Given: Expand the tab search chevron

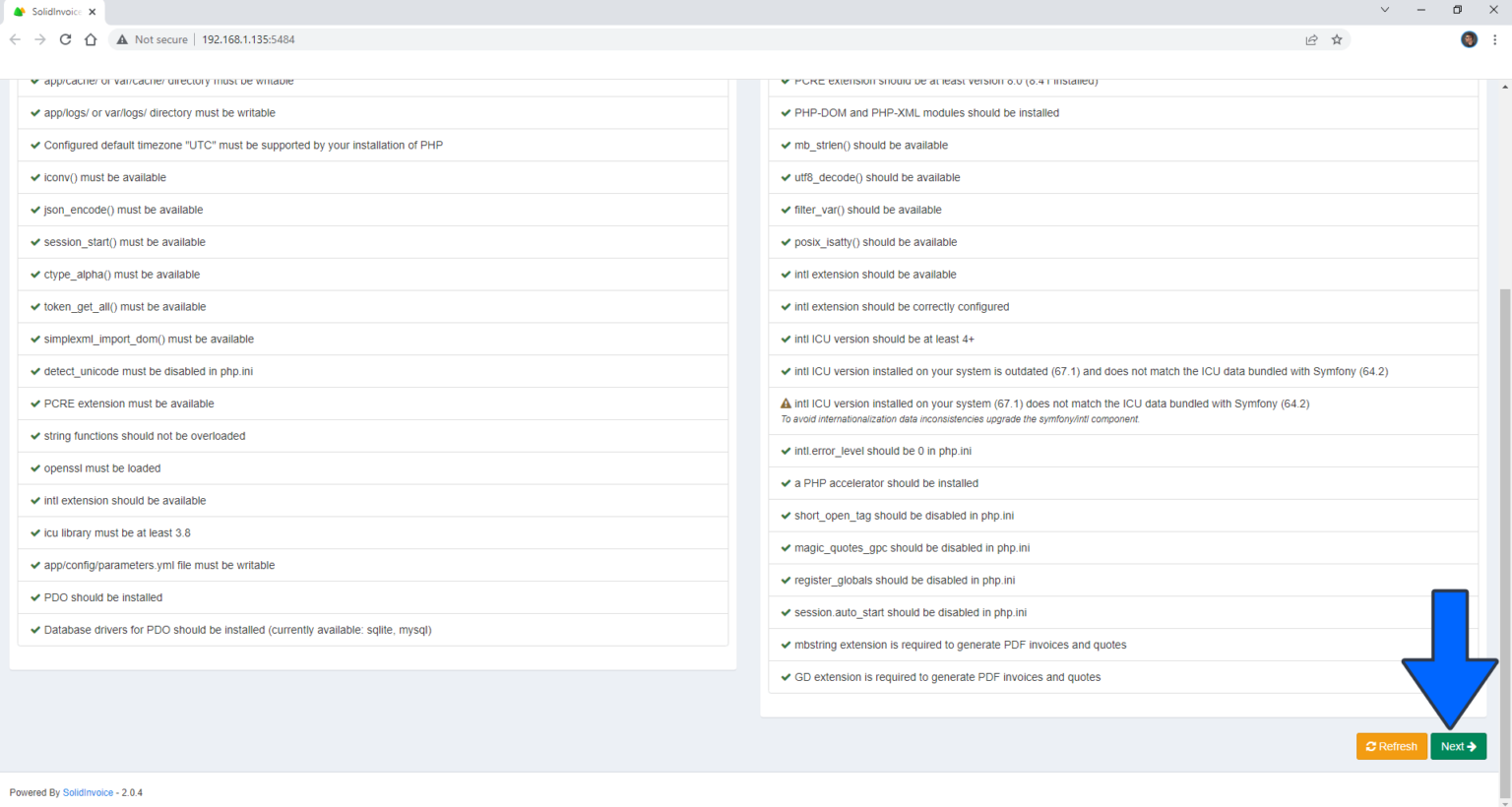Looking at the screenshot, I should (x=1384, y=10).
